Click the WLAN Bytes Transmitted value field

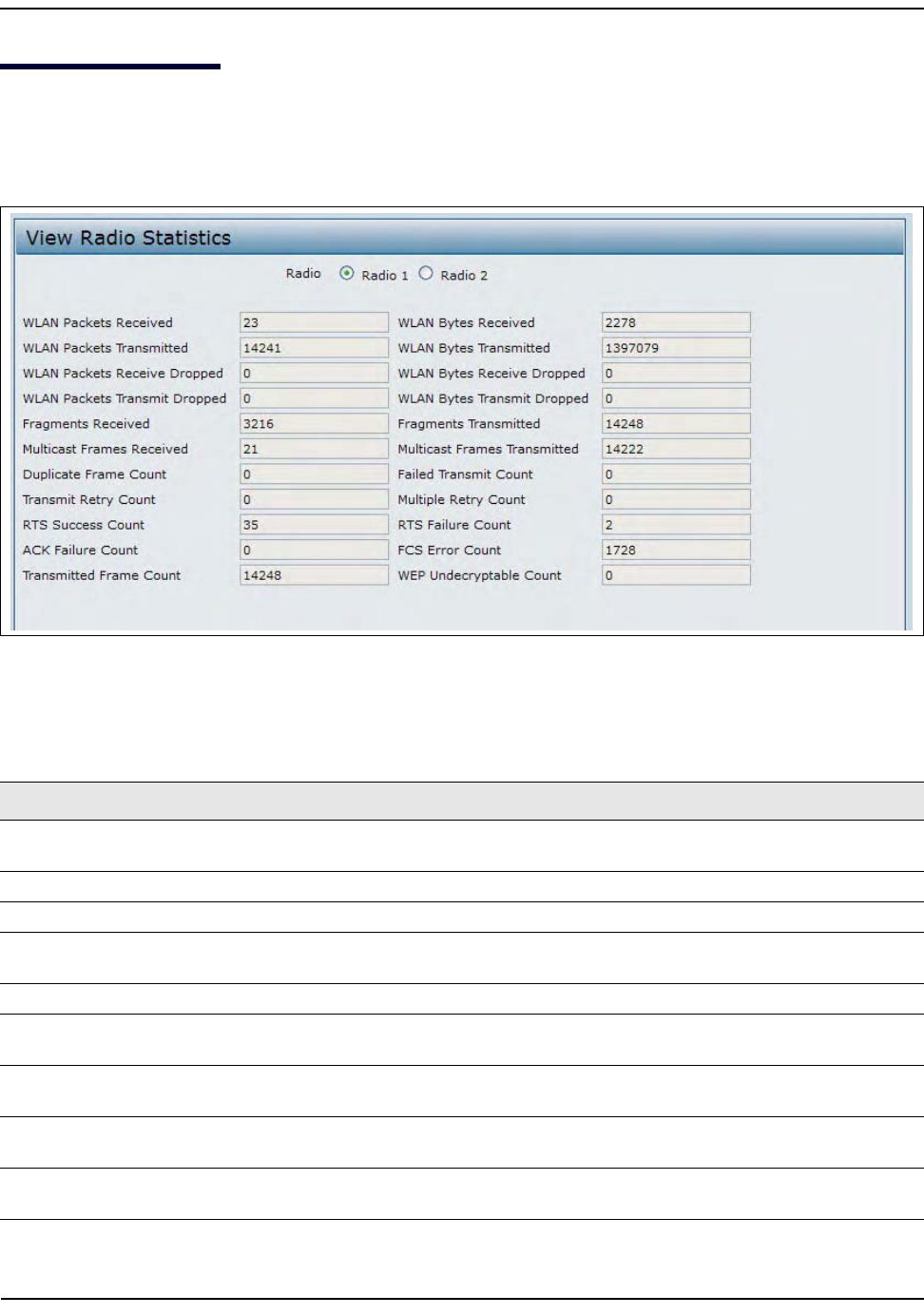click(x=676, y=348)
